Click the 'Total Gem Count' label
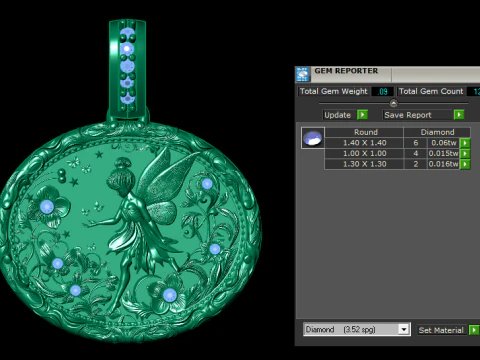The width and height of the screenshot is (480, 360). tap(431, 91)
